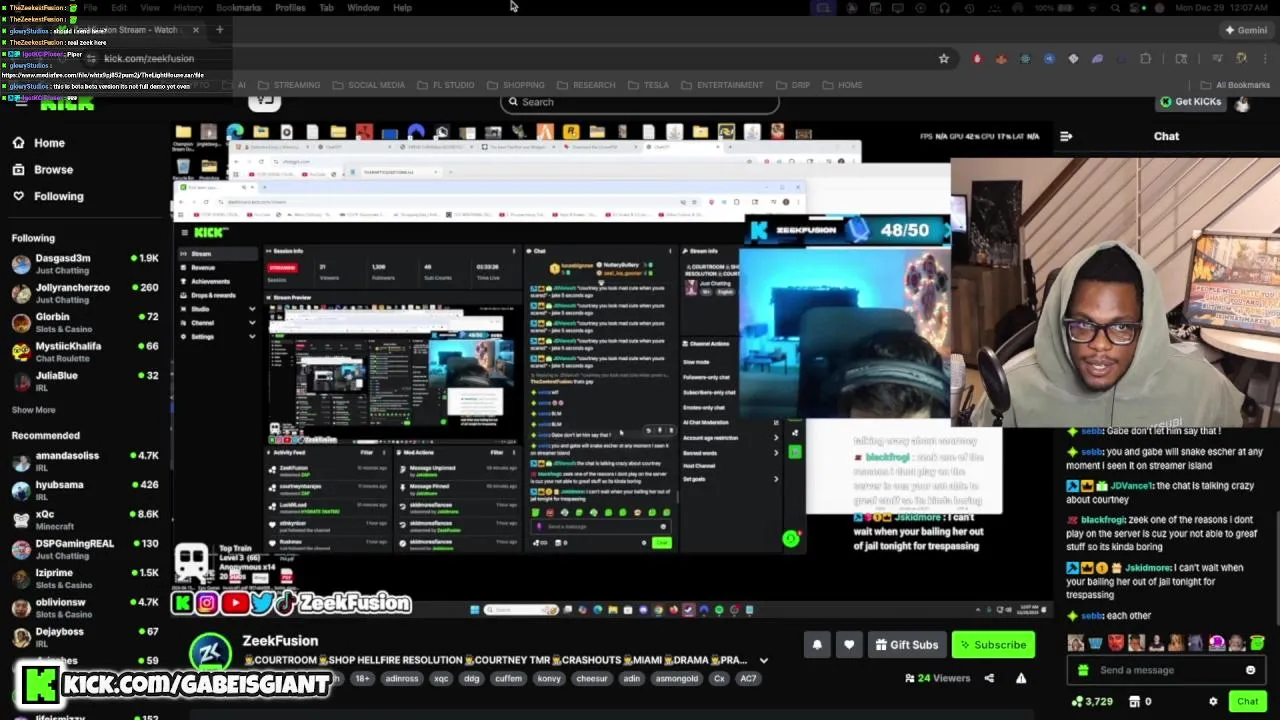
Task: Open DSPGamingREAL recommended channel
Action: [84, 549]
